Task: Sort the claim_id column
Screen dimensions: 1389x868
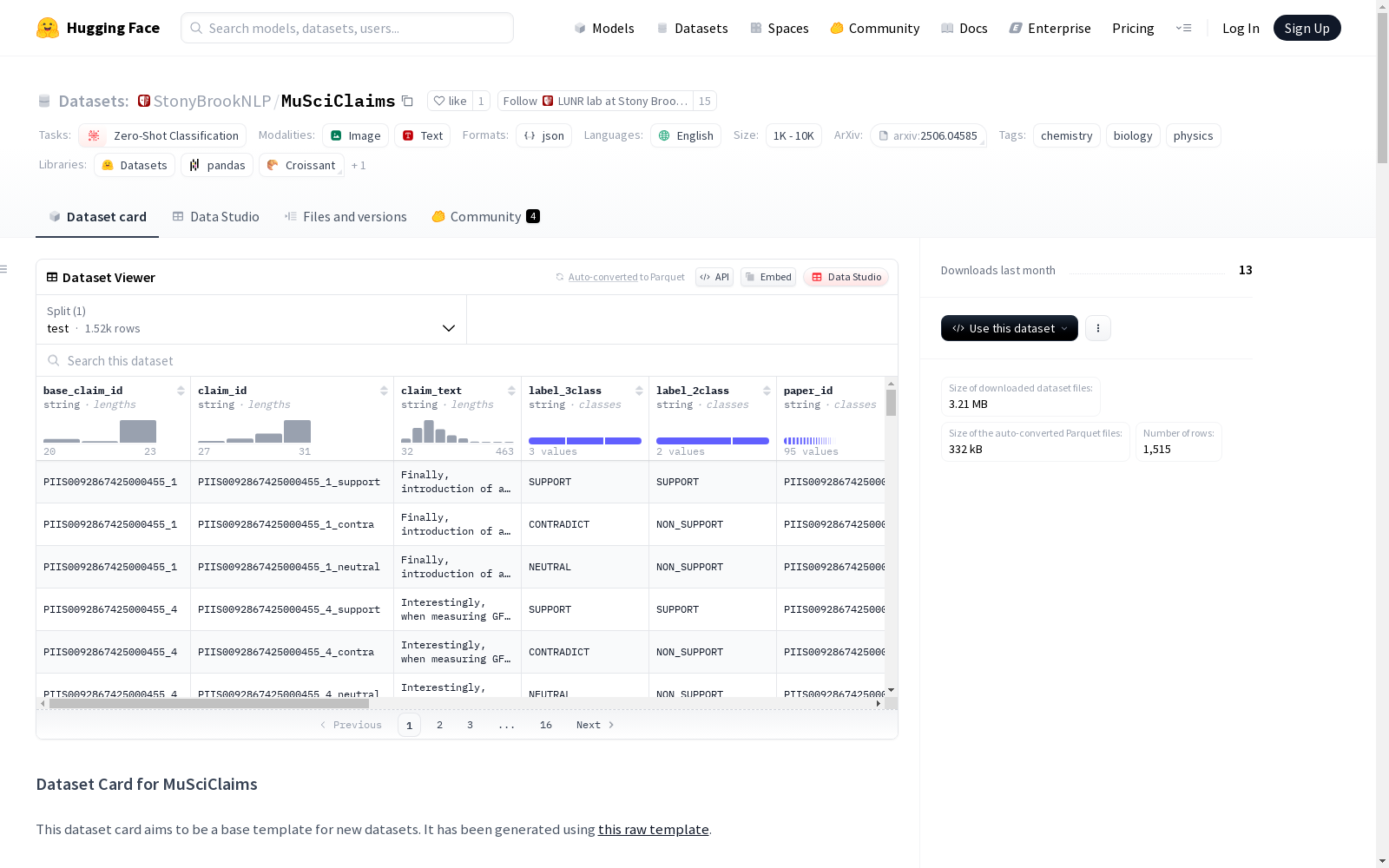Action: 384,391
